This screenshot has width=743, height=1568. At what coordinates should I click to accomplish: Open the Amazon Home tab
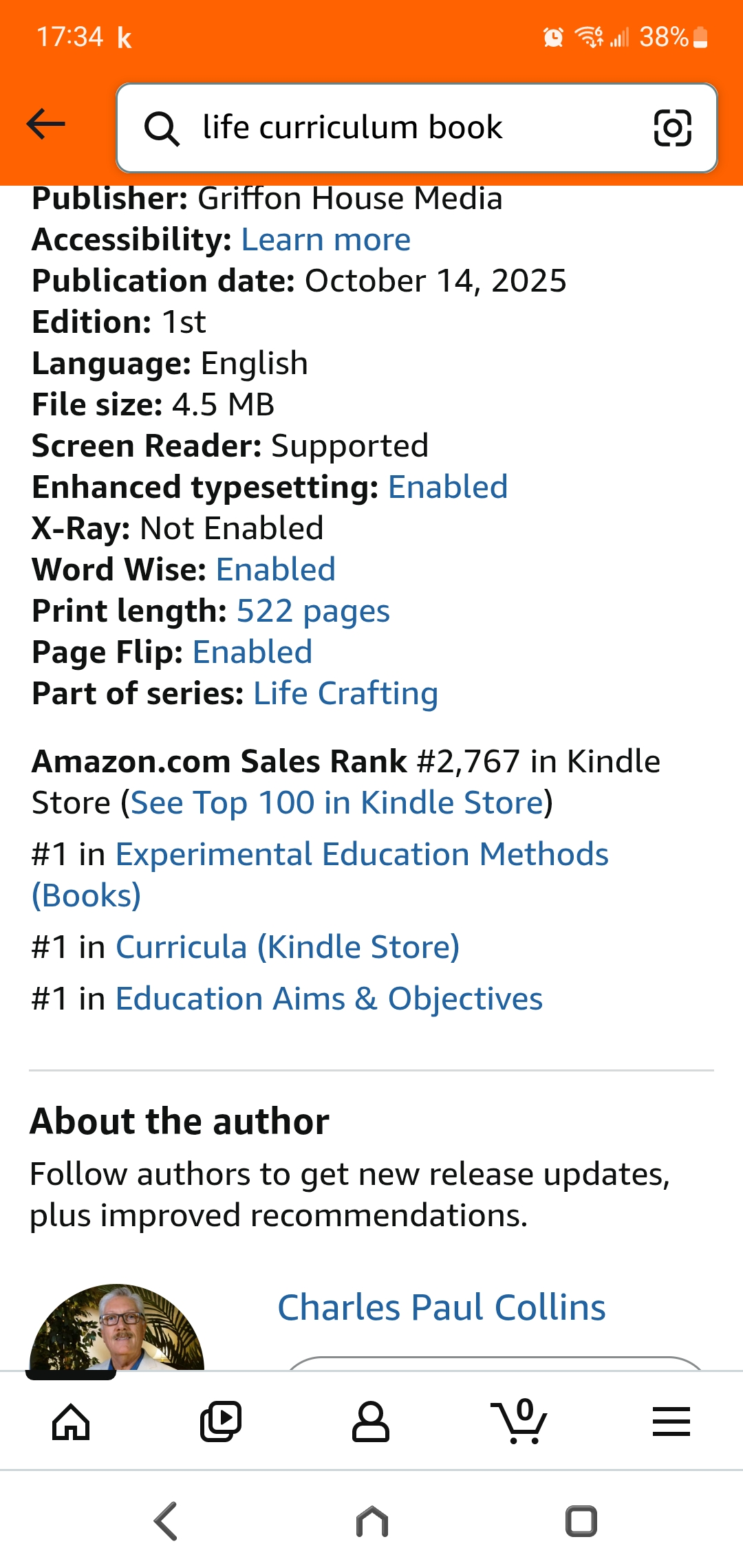click(71, 1421)
